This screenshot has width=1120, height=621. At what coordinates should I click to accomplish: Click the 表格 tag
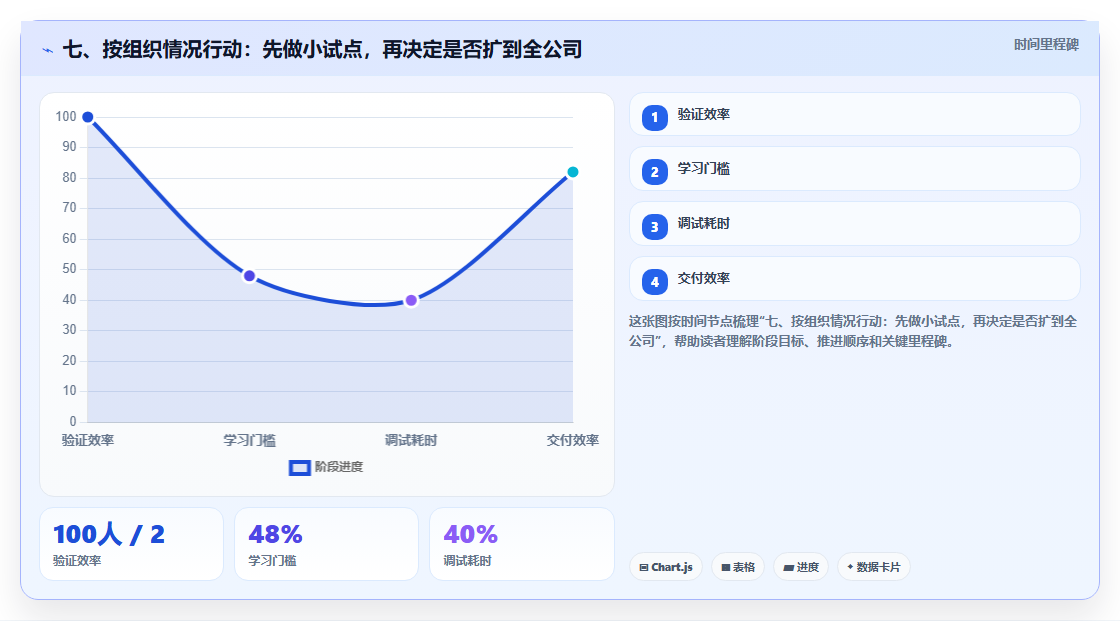[738, 567]
